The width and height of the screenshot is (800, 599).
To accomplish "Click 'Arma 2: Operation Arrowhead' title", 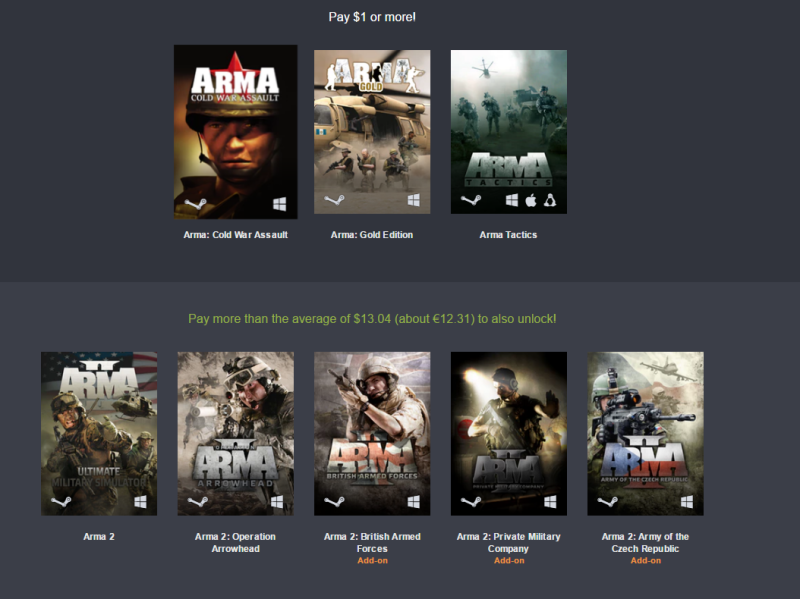I will pos(236,542).
